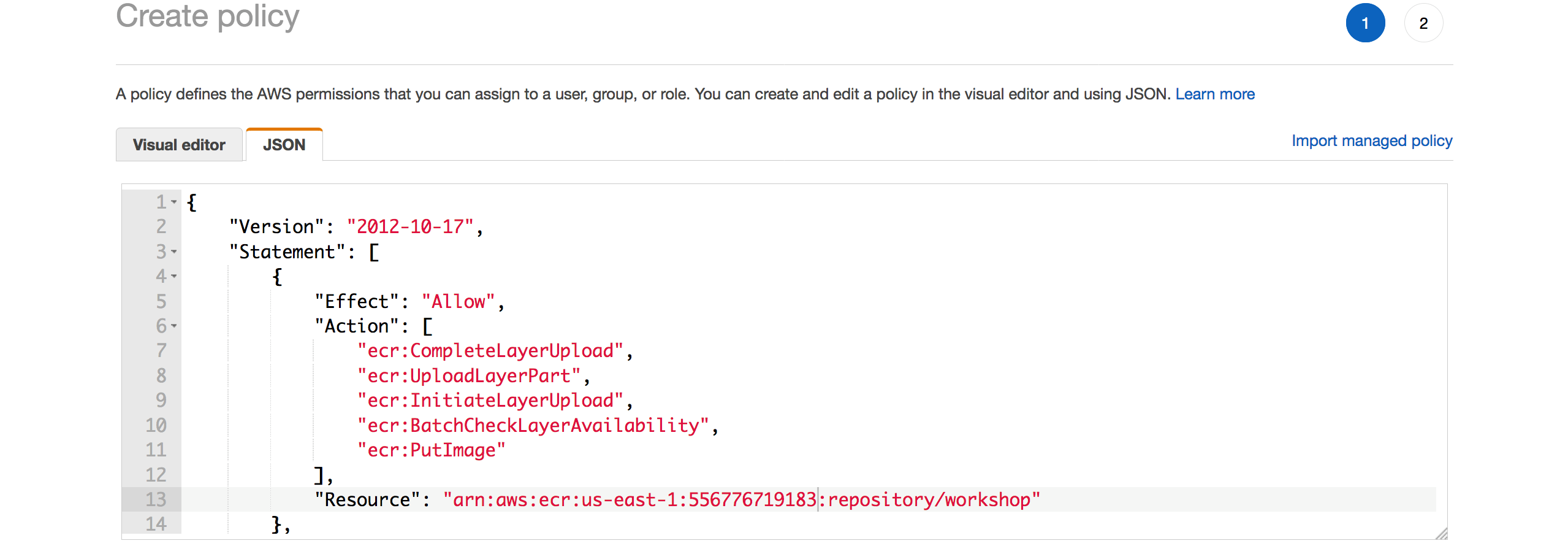Click "ecr:BatchCheckLayerAvailability" action string

coord(533,425)
